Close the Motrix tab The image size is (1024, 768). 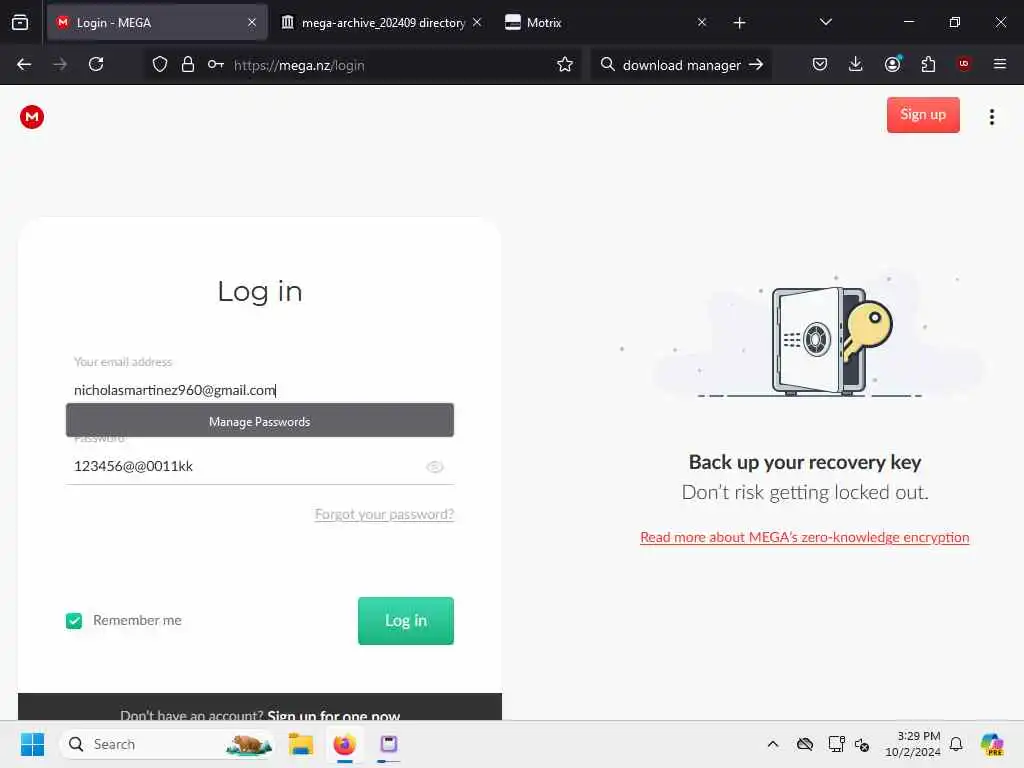coord(701,23)
